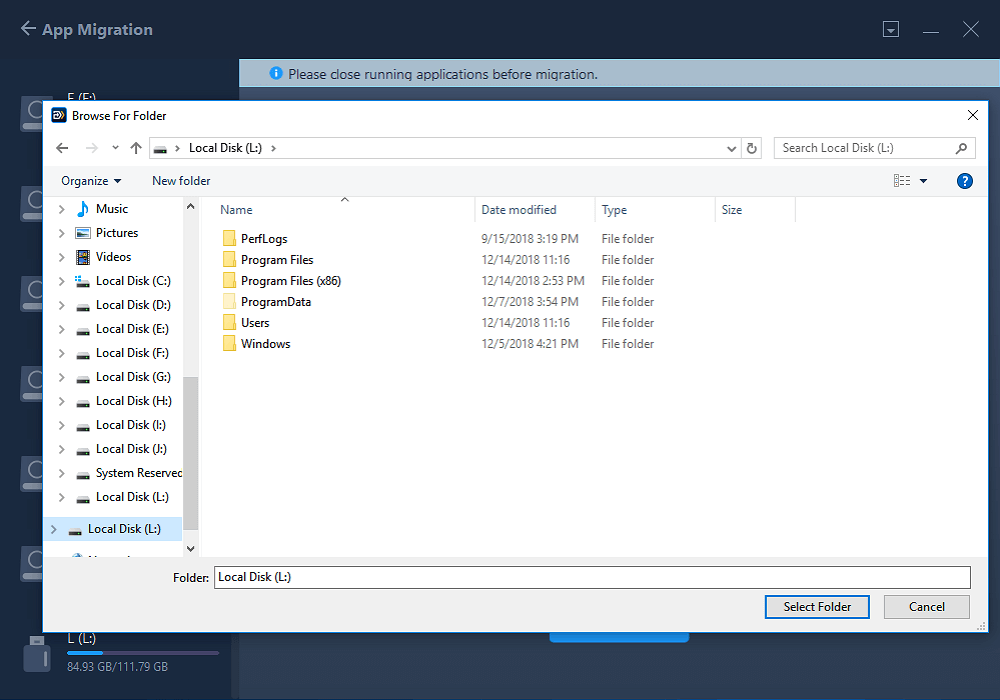This screenshot has height=700, width=1000.
Task: Expand the highlighted Local Disk (L:) node
Action: click(x=54, y=529)
